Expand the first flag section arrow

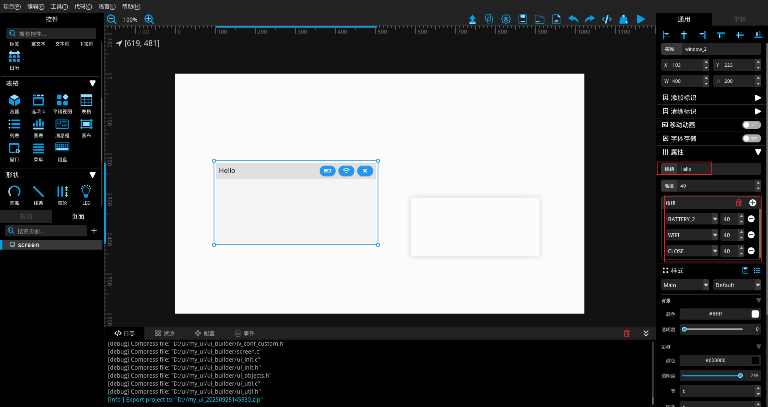point(758,97)
